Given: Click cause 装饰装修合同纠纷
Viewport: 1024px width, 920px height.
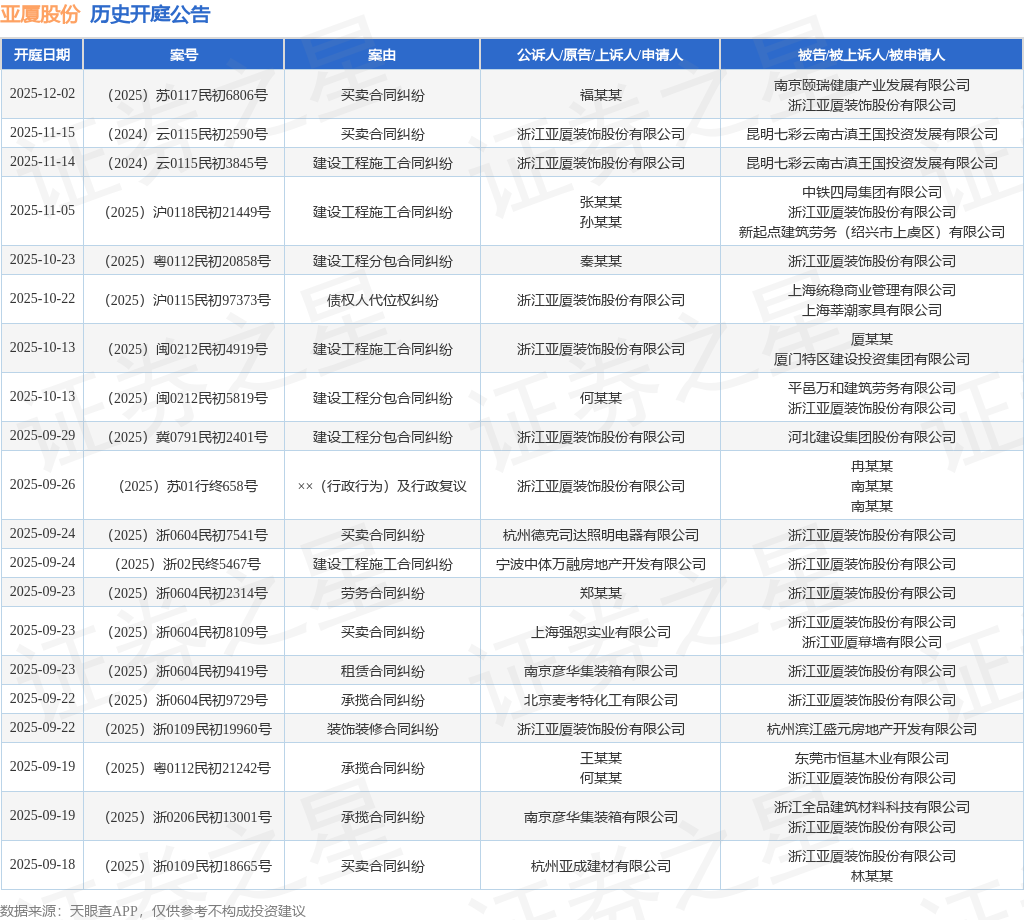Looking at the screenshot, I should 383,729.
